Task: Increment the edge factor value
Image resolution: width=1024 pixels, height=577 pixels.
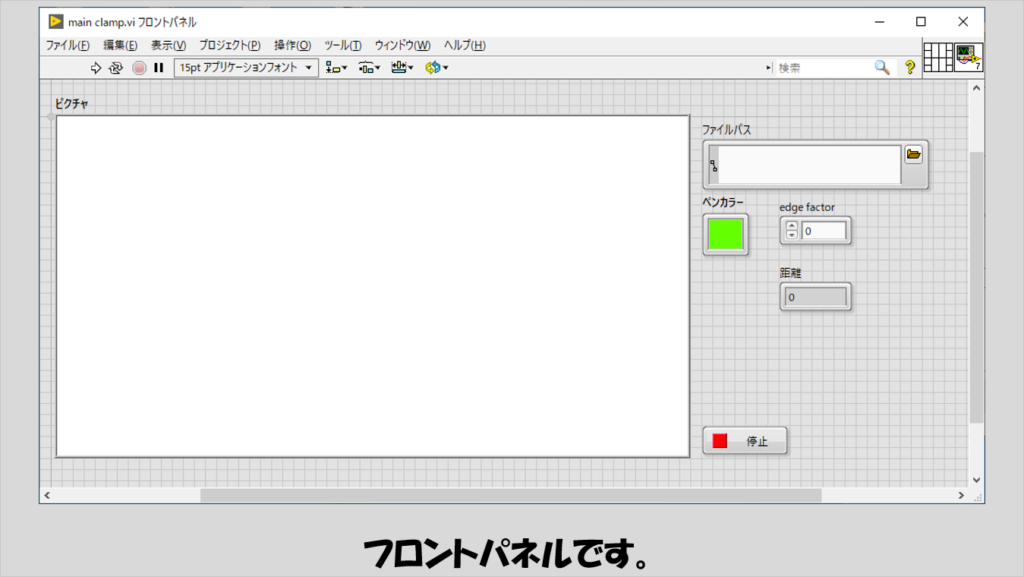Action: [x=792, y=227]
